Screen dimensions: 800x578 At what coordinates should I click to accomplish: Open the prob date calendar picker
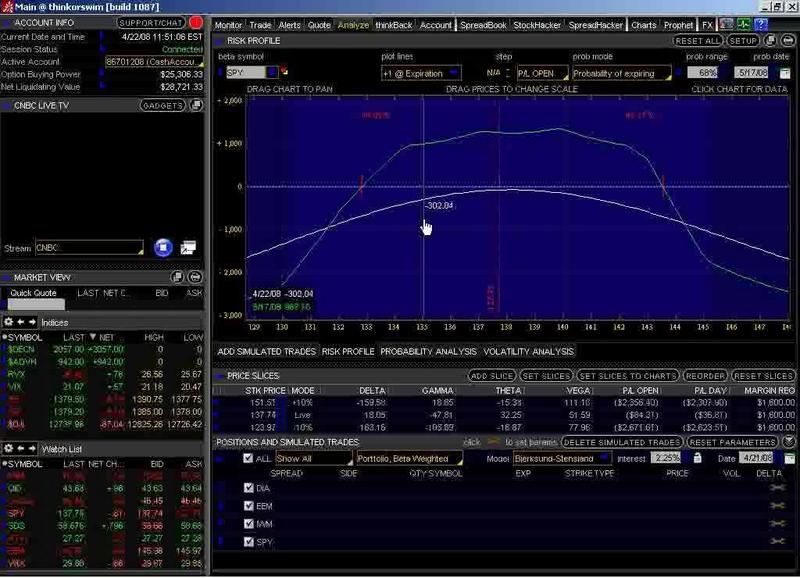(785, 73)
